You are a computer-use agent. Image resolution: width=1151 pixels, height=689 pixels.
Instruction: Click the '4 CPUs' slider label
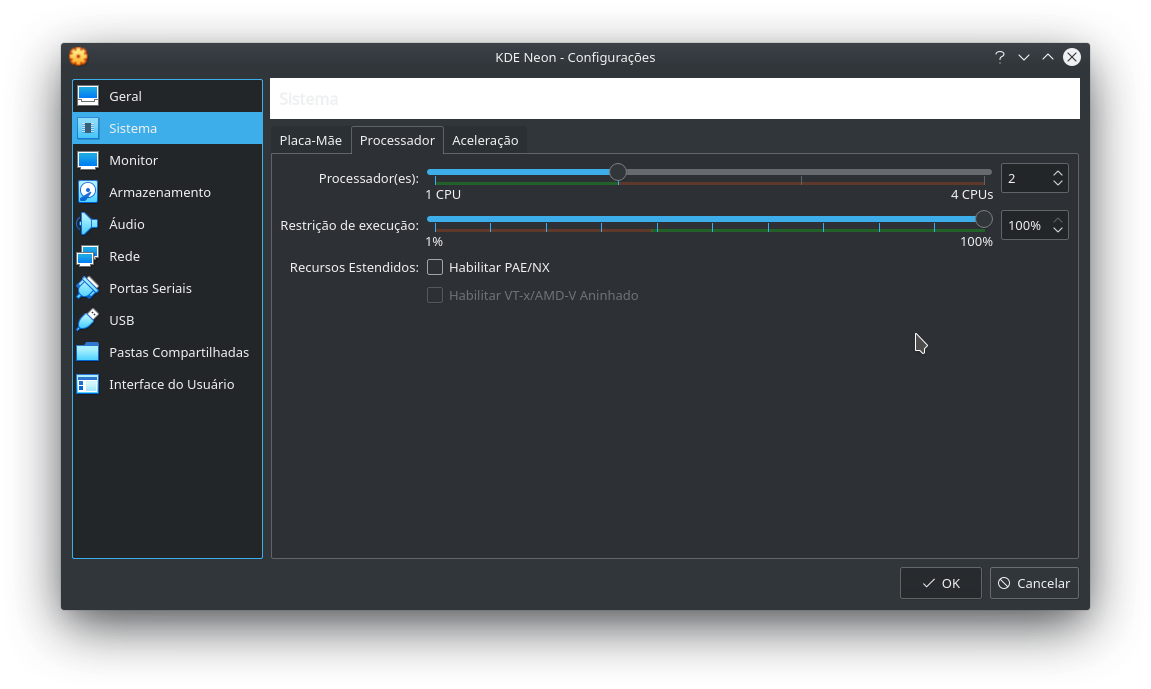point(972,194)
